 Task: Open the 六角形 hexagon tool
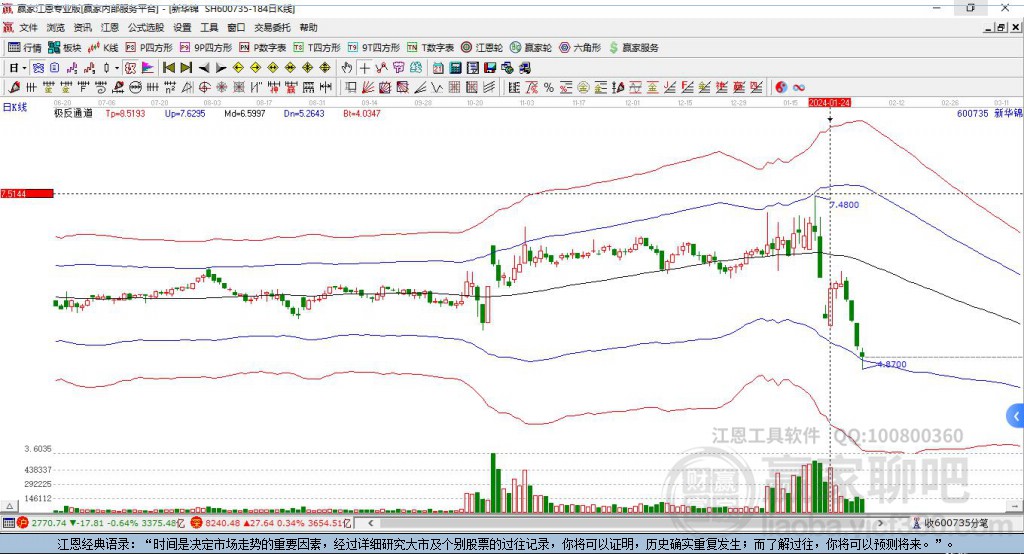(580, 48)
